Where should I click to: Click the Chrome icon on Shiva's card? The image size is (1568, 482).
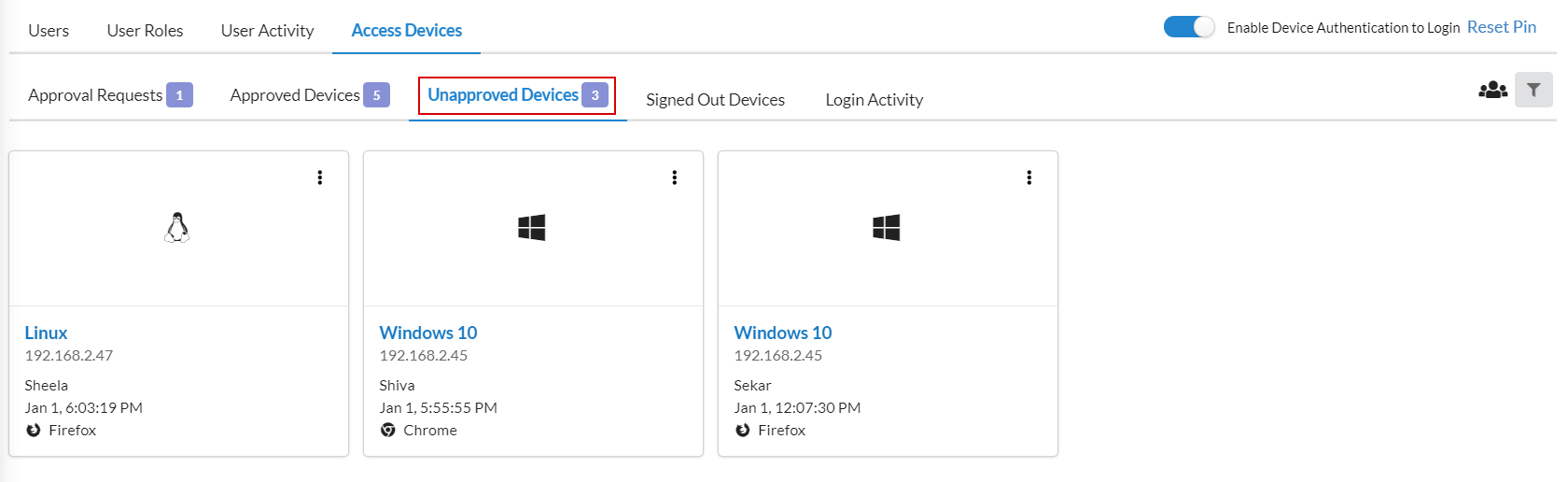pyautogui.click(x=388, y=431)
